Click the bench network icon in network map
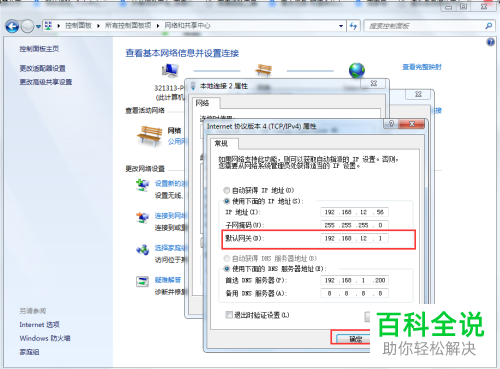 264,70
